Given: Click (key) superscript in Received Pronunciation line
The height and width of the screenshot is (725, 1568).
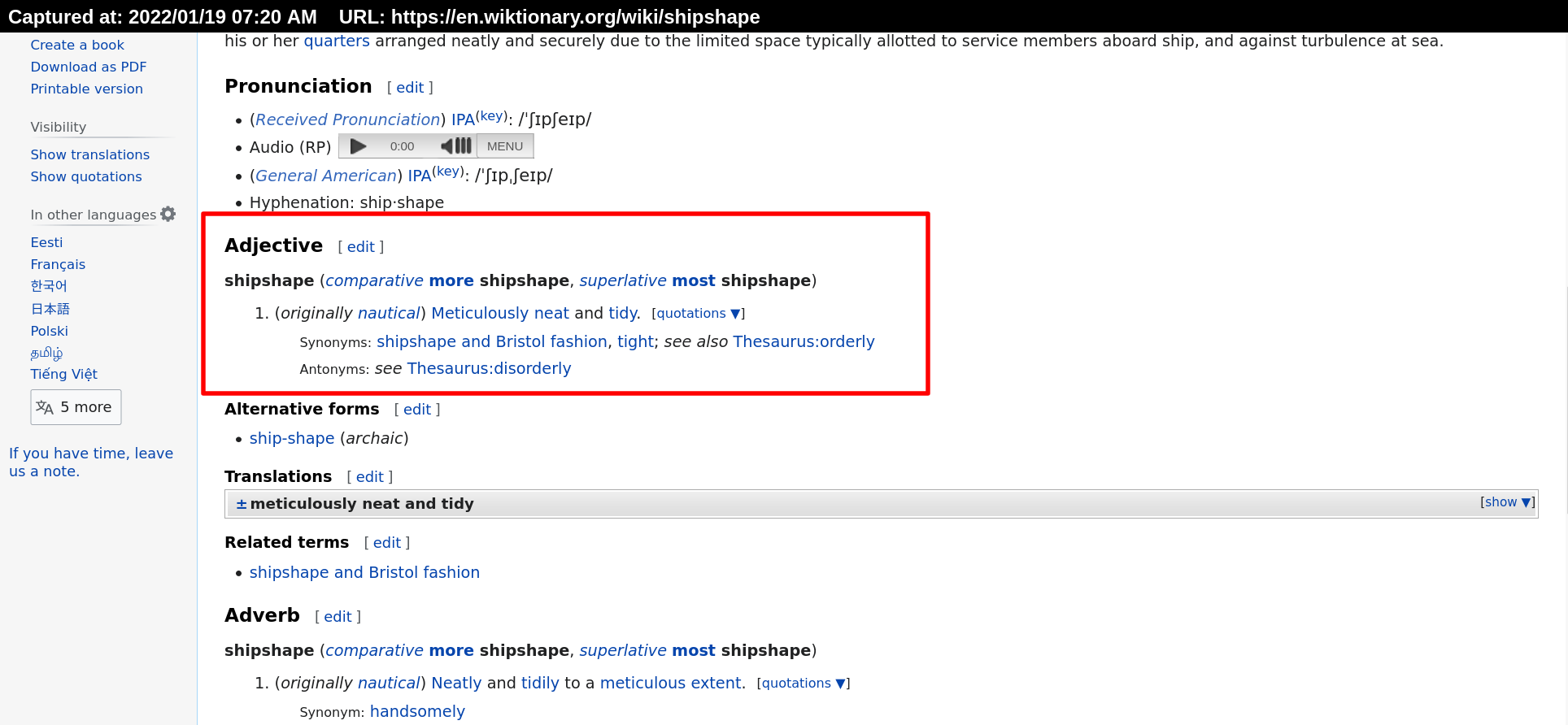Looking at the screenshot, I should pyautogui.click(x=491, y=116).
